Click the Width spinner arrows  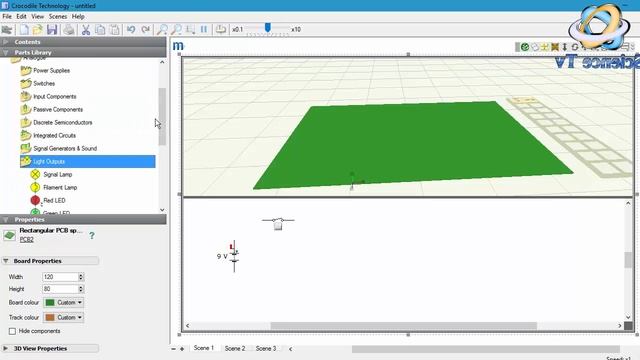[81, 277]
